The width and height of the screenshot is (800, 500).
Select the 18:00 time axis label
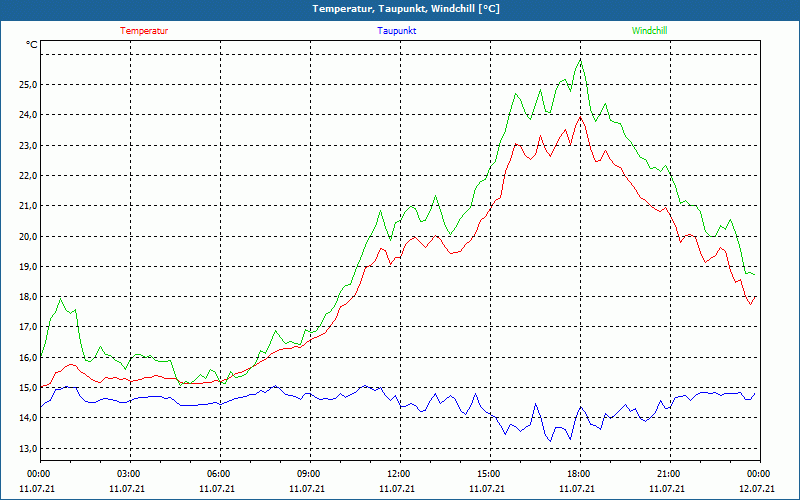[x=579, y=474]
